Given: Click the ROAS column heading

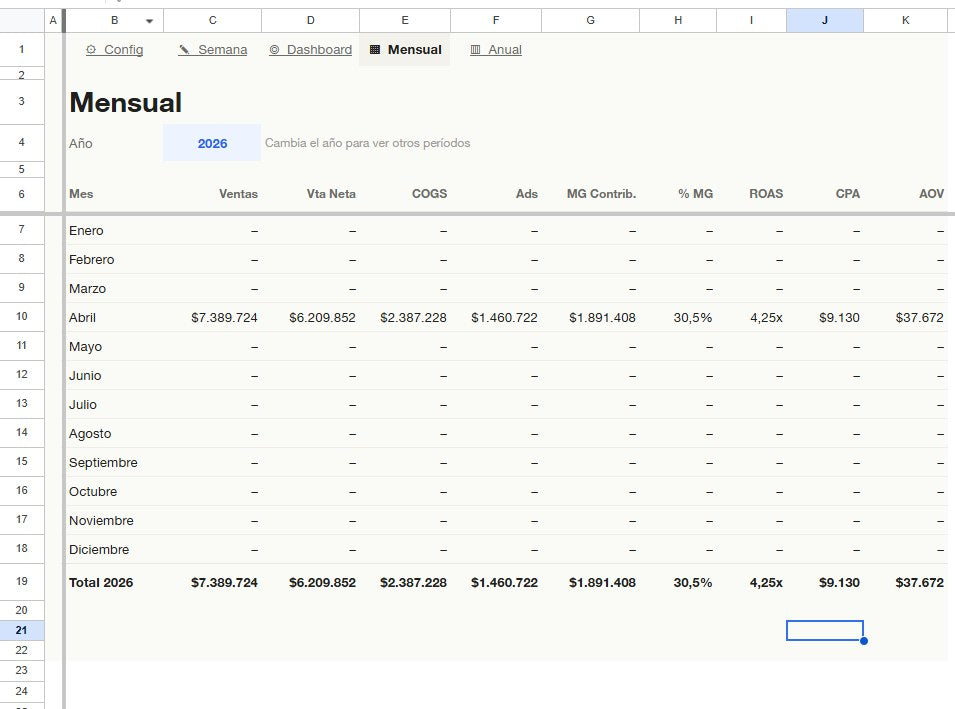Looking at the screenshot, I should point(766,194).
